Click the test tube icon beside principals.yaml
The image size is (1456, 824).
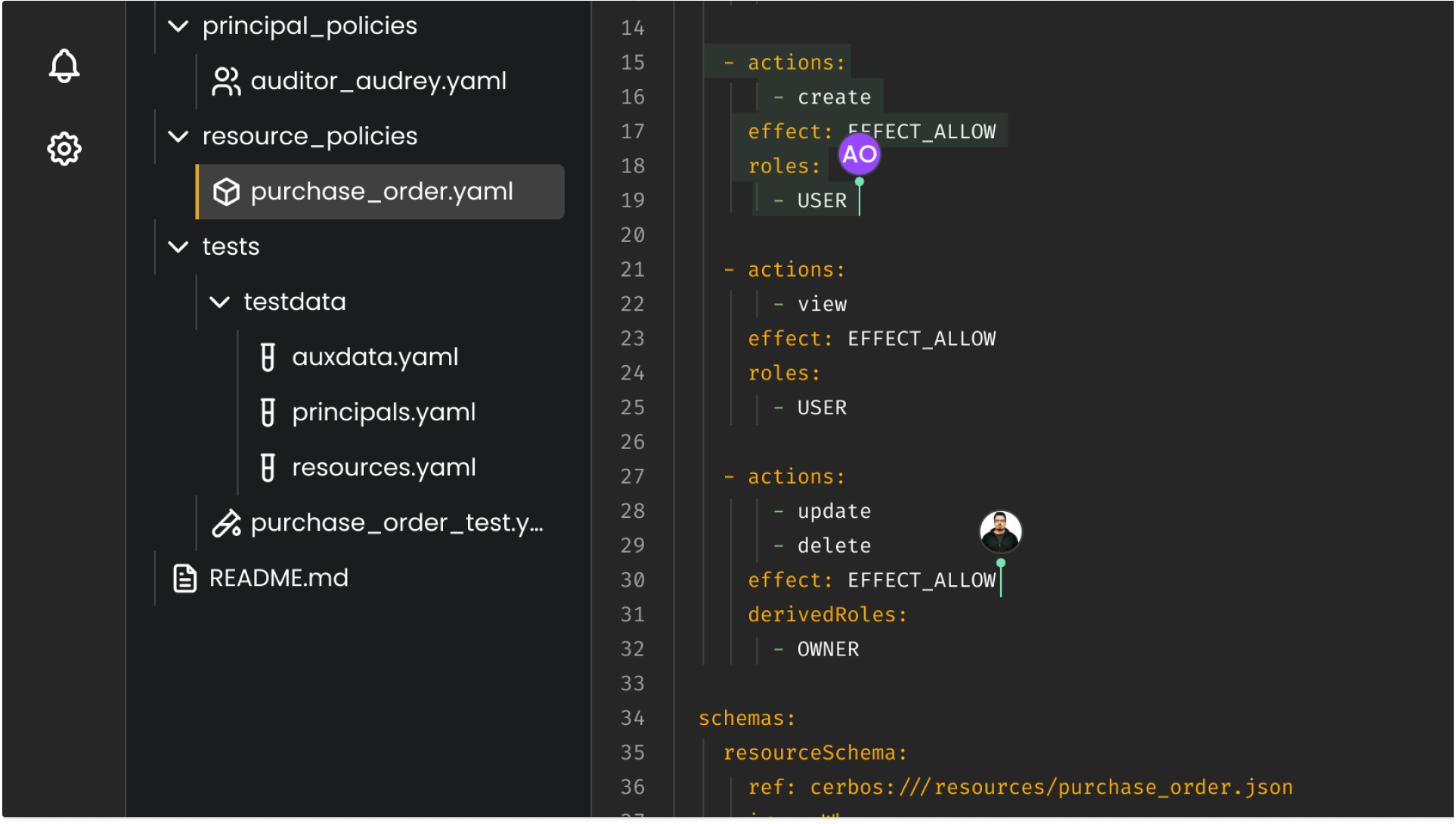268,411
